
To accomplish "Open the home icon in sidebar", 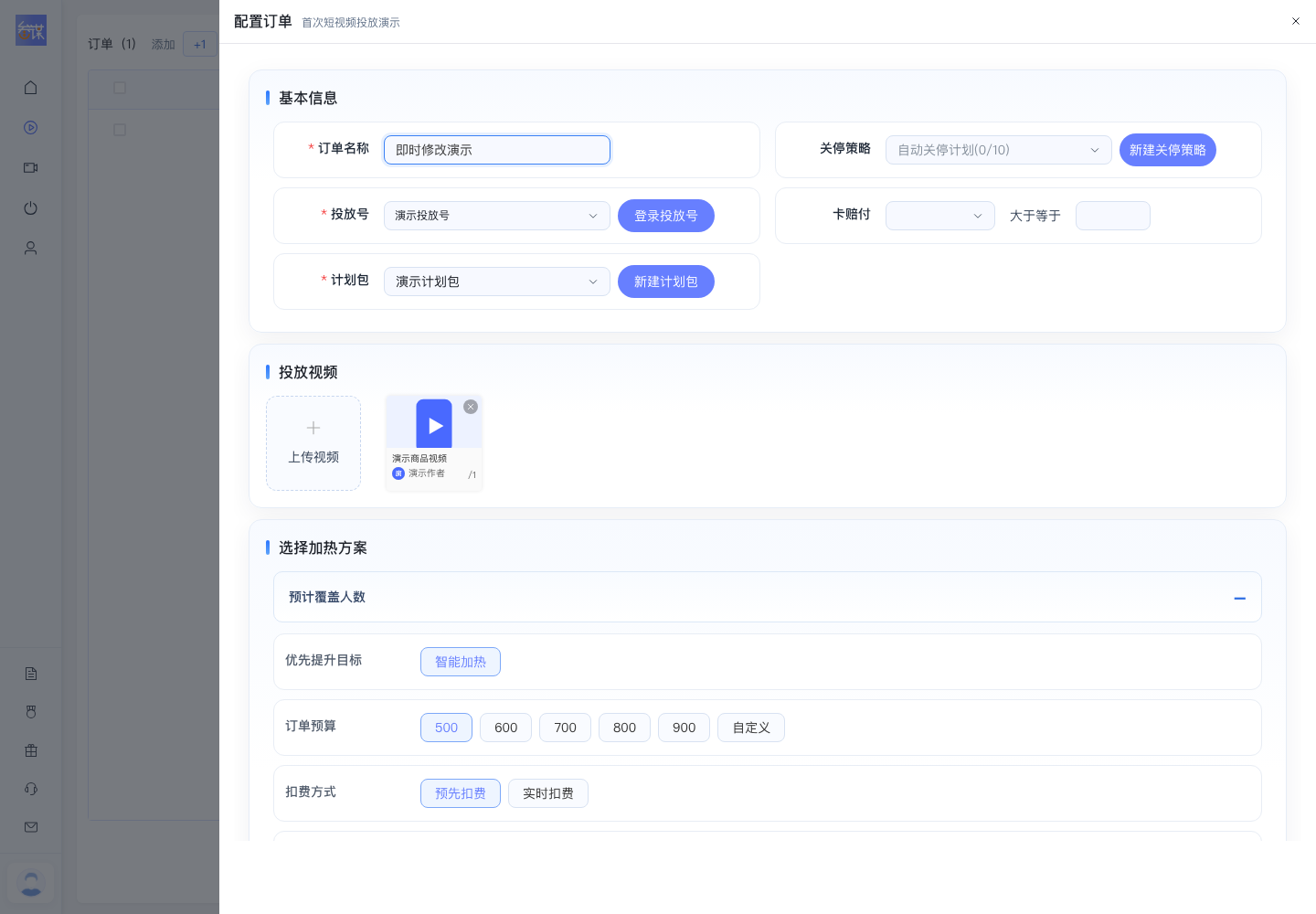I will pyautogui.click(x=30, y=88).
